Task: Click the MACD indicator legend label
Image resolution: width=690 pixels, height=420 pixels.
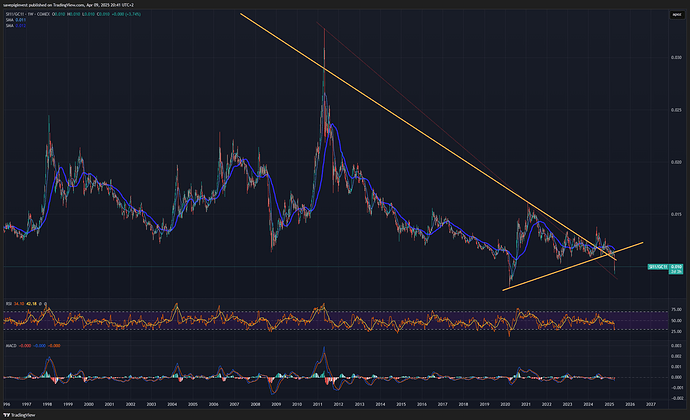Action: coord(11,346)
